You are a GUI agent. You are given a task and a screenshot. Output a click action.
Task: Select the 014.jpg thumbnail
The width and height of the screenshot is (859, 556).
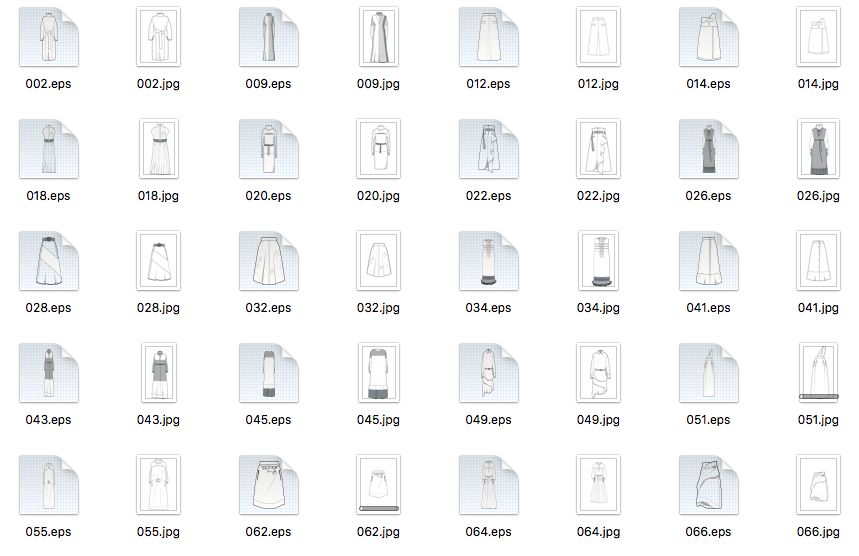point(818,37)
